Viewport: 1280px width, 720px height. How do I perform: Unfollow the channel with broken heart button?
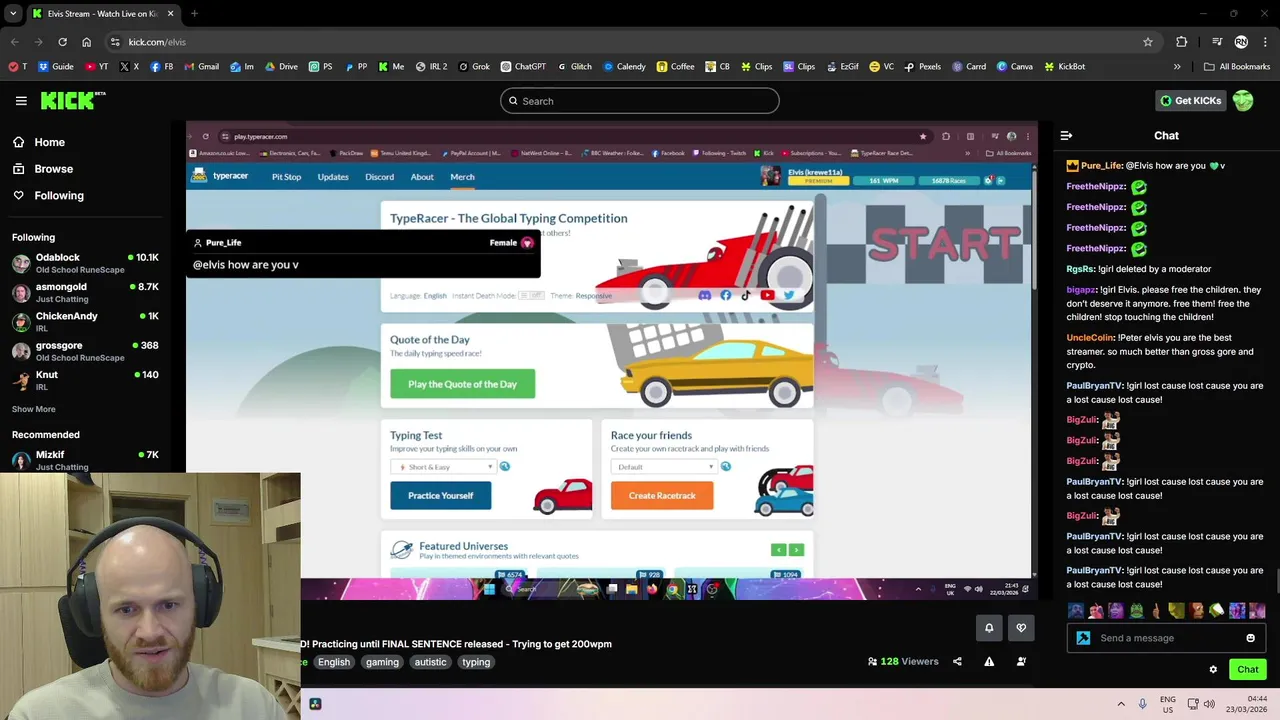tap(1021, 628)
